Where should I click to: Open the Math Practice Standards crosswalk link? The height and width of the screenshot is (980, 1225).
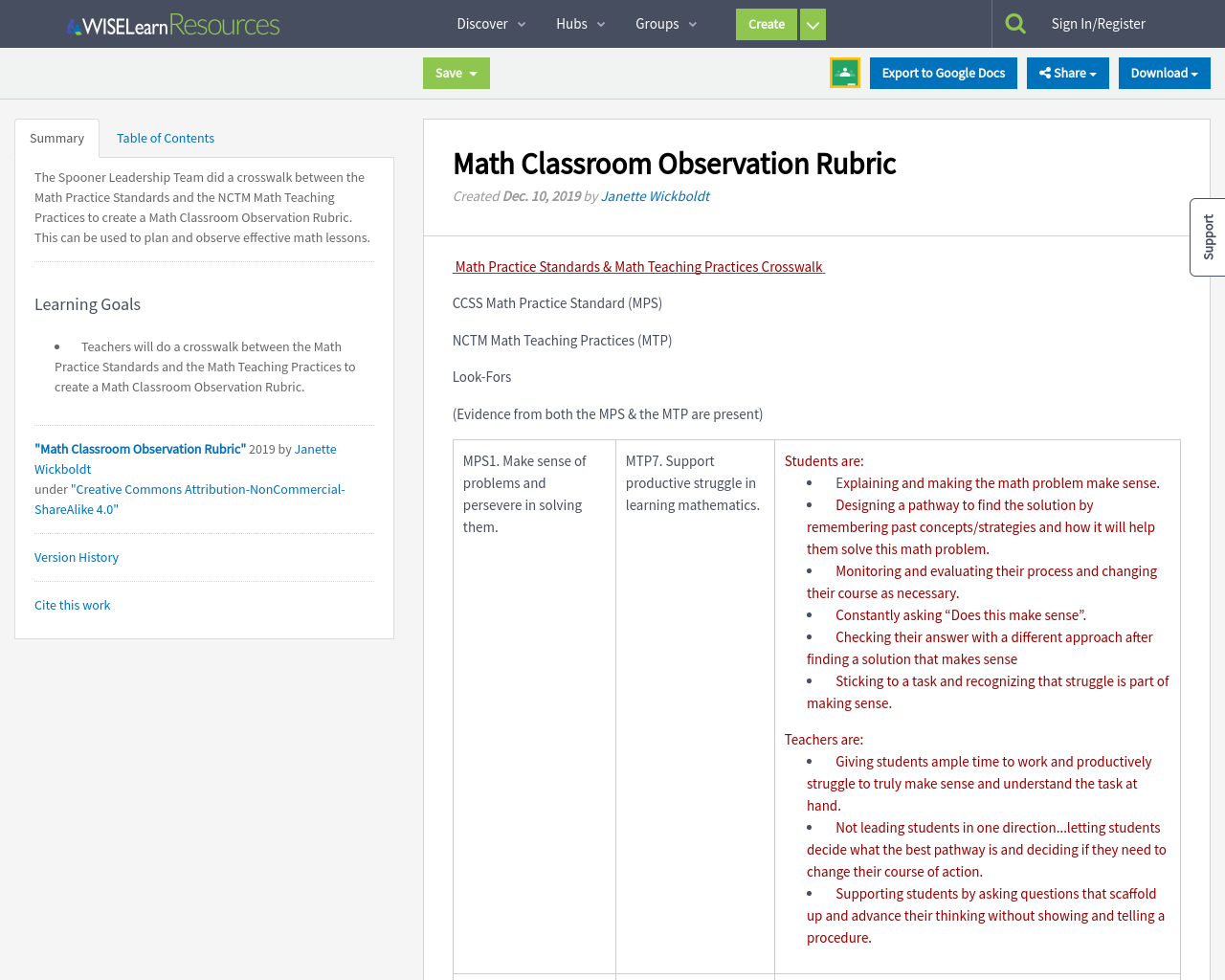(637, 266)
